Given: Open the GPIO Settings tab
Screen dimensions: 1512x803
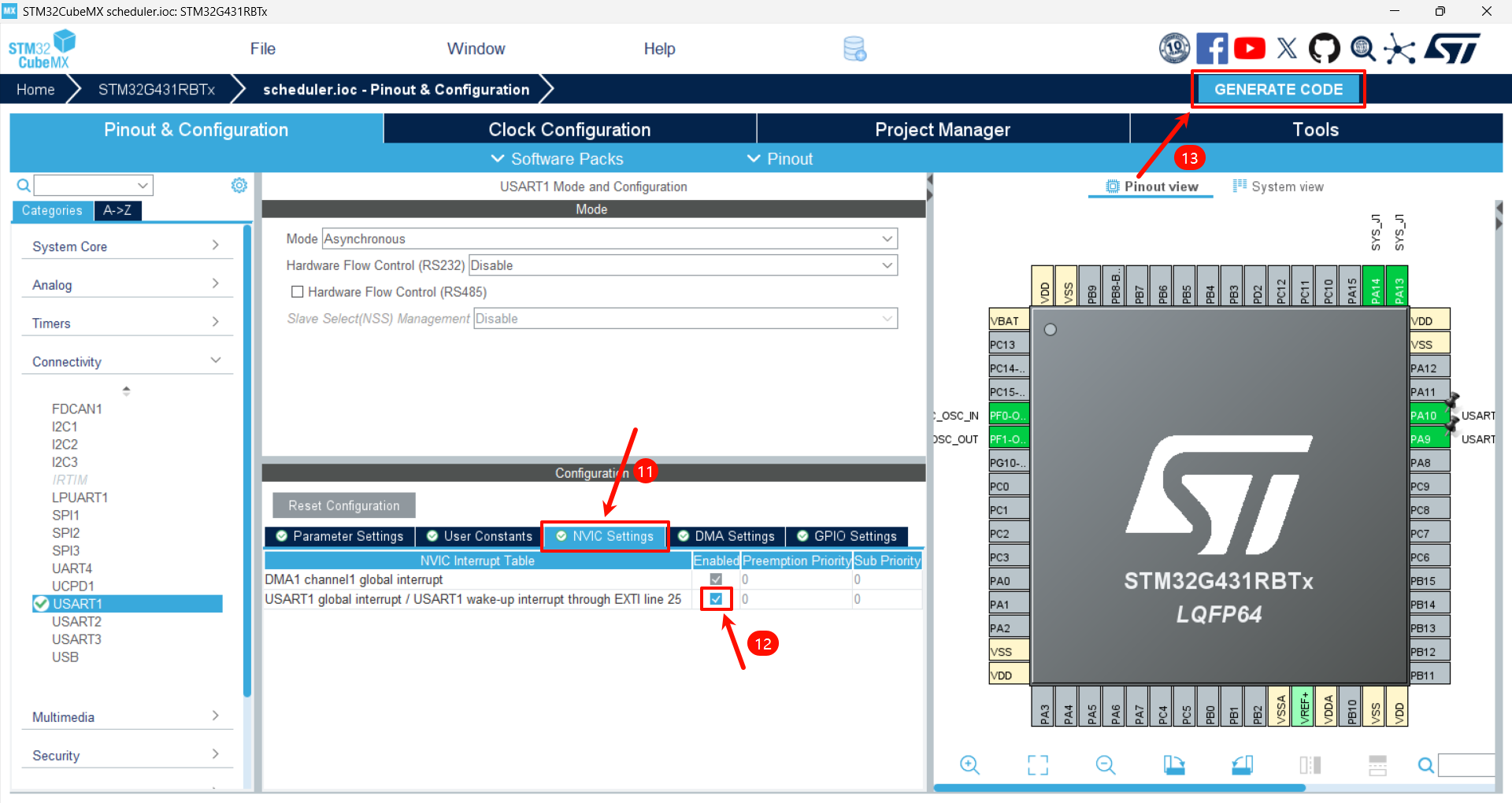Looking at the screenshot, I should pyautogui.click(x=847, y=536).
